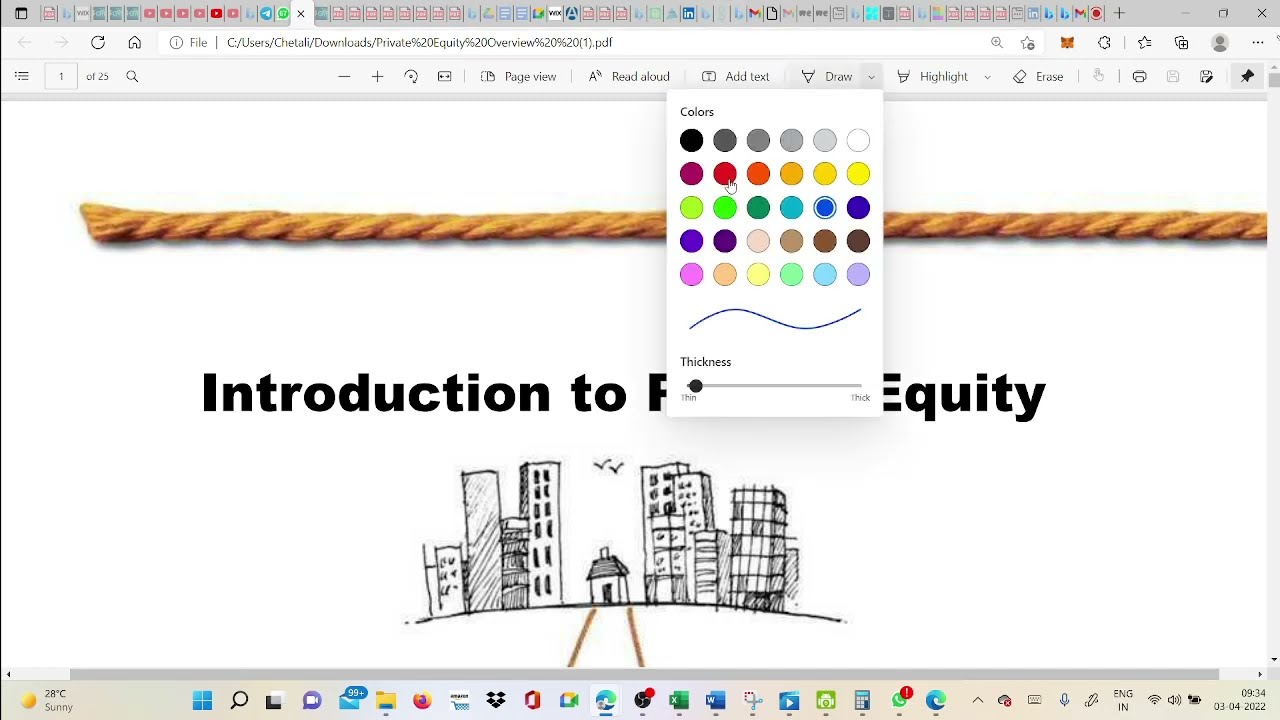Rotate the PDF page
The height and width of the screenshot is (720, 1280).
tap(411, 76)
